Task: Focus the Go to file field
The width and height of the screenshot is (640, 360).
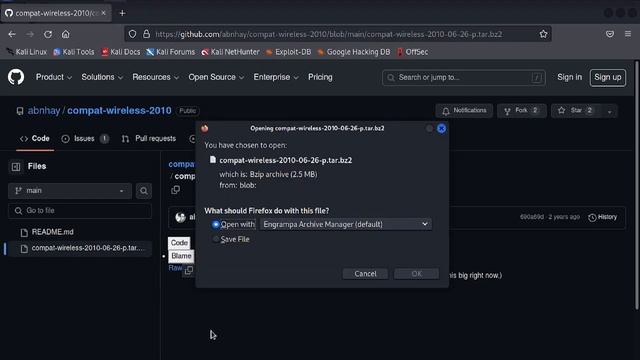Action: coord(80,211)
